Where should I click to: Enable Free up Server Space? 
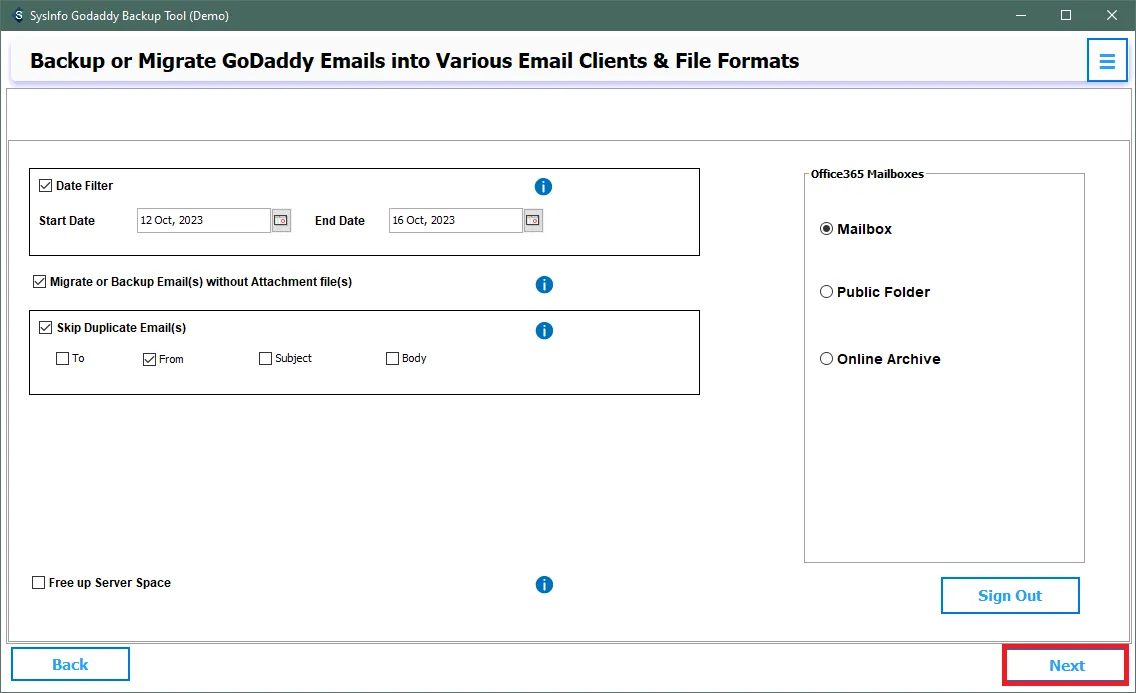(x=38, y=583)
